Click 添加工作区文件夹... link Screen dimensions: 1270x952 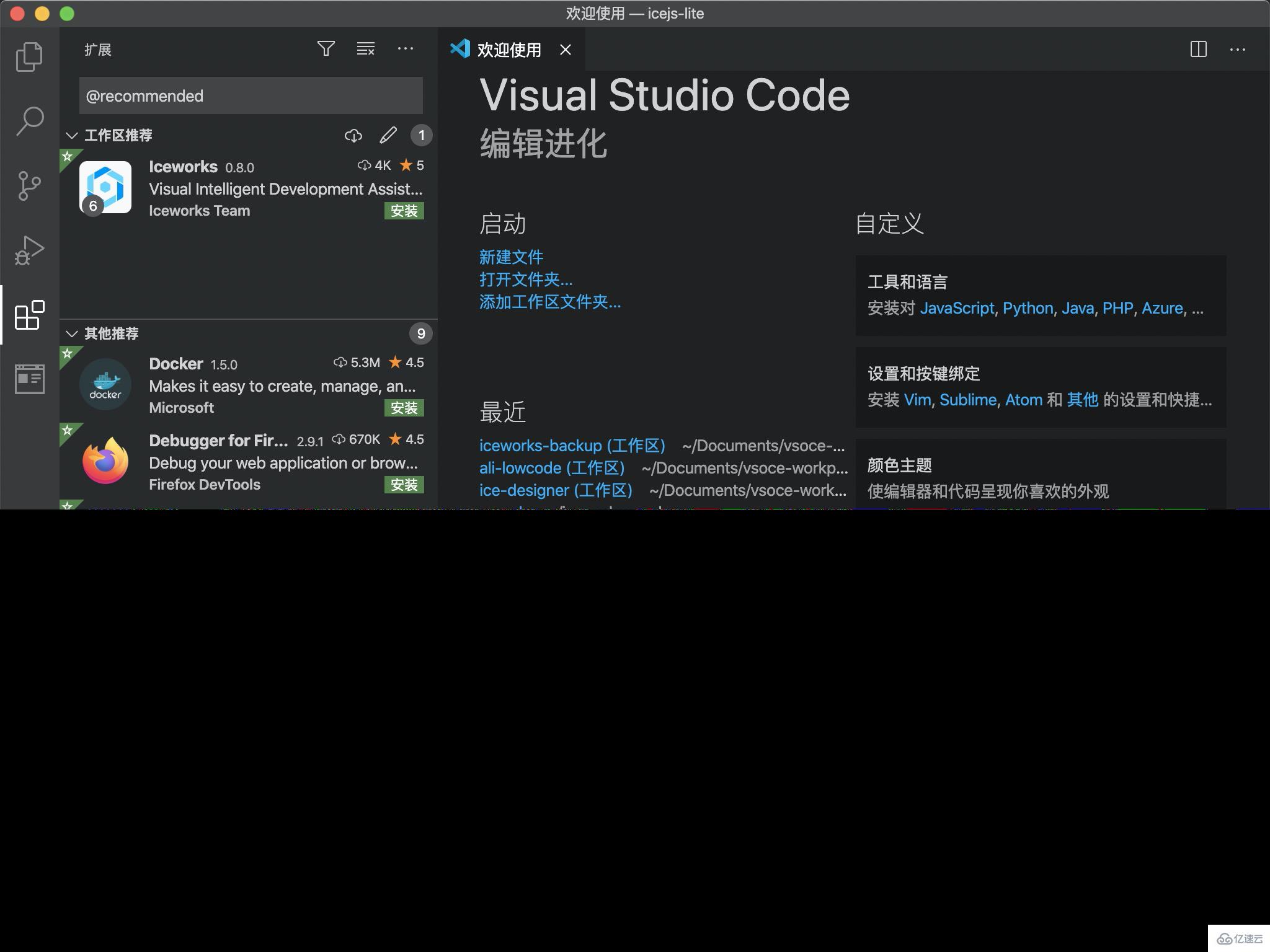[550, 302]
